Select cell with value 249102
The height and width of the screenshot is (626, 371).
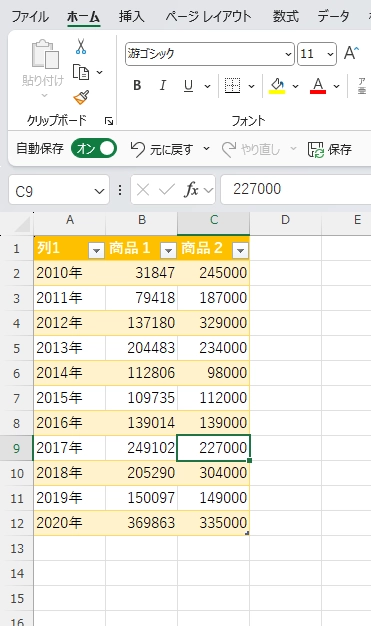[x=141, y=448]
